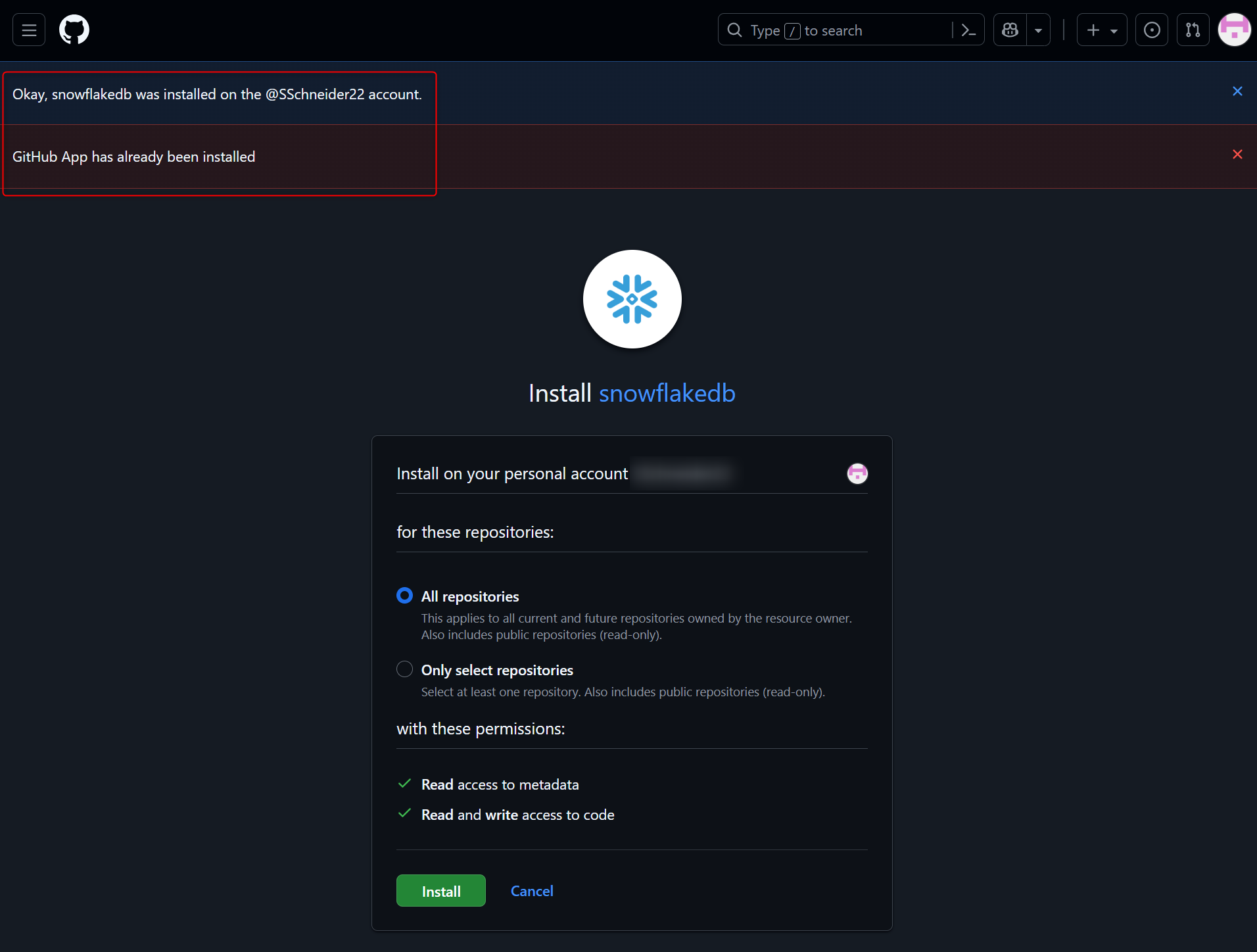Screen dimensions: 1257x952
Task: Dismiss the snowflakedb installed notice
Action: (x=1237, y=91)
